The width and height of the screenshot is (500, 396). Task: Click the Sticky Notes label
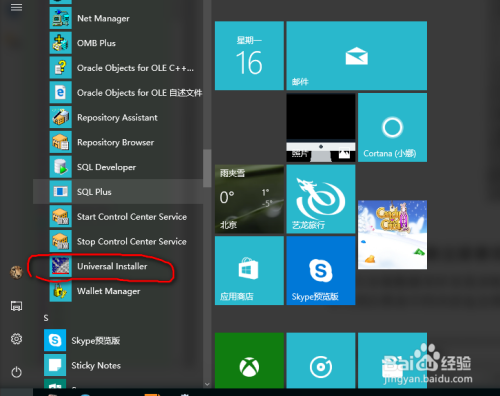click(96, 366)
